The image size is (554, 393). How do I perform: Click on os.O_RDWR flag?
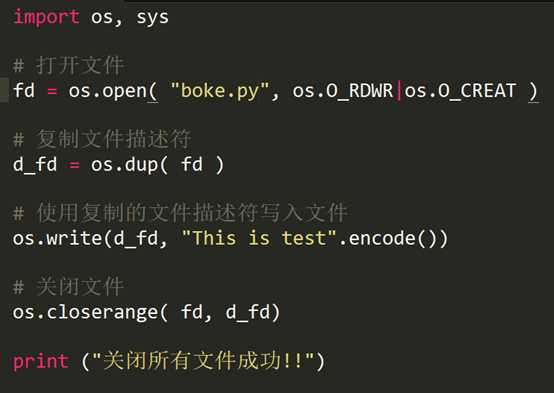(343, 91)
